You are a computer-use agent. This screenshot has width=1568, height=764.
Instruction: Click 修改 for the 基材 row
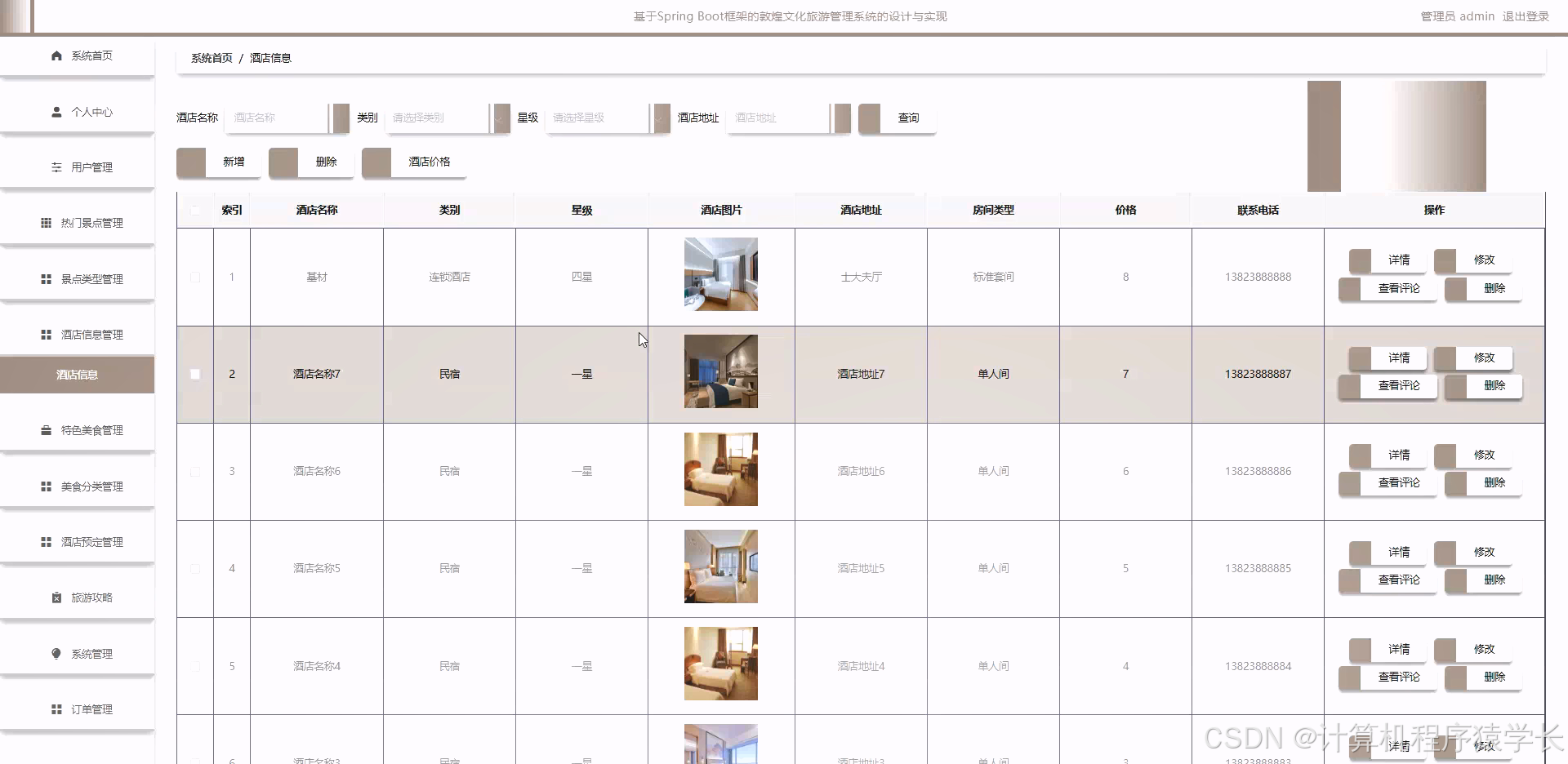click(1473, 260)
